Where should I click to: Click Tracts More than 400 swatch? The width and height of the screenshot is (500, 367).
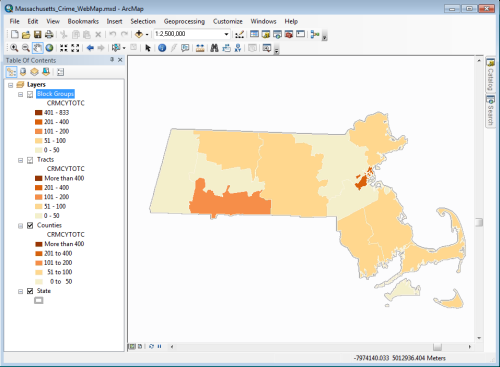pyautogui.click(x=39, y=178)
